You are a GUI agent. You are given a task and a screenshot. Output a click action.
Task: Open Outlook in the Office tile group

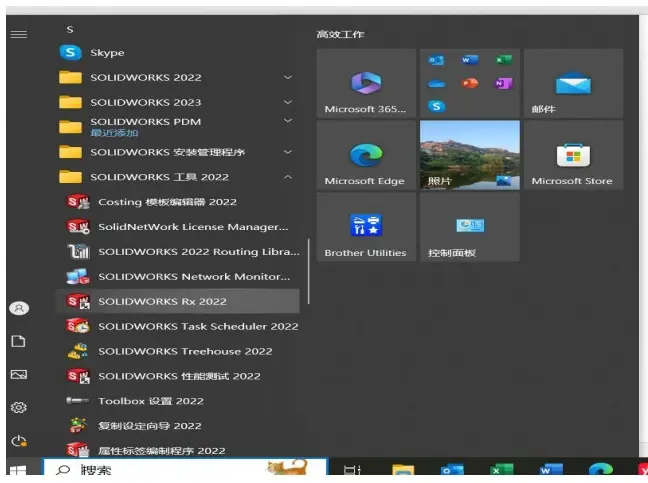[436, 60]
